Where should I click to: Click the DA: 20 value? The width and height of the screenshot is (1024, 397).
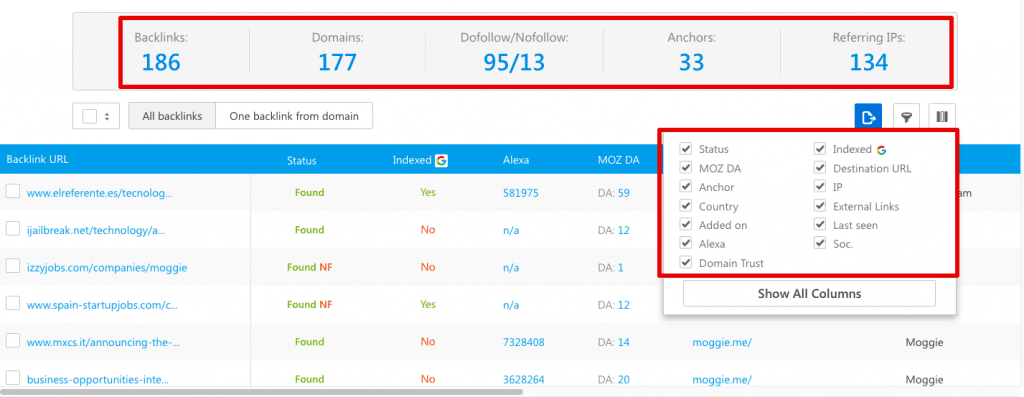click(614, 379)
